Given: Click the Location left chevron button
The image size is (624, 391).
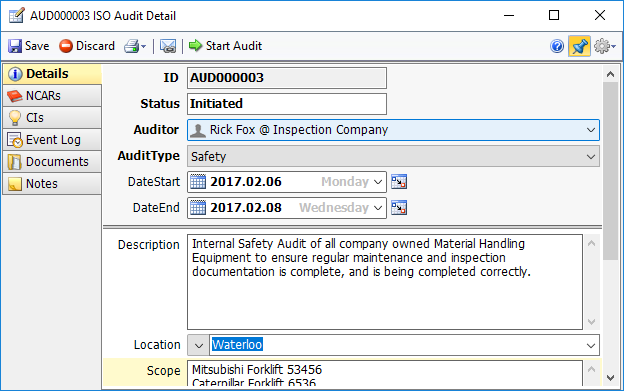Looking at the screenshot, I should (198, 345).
